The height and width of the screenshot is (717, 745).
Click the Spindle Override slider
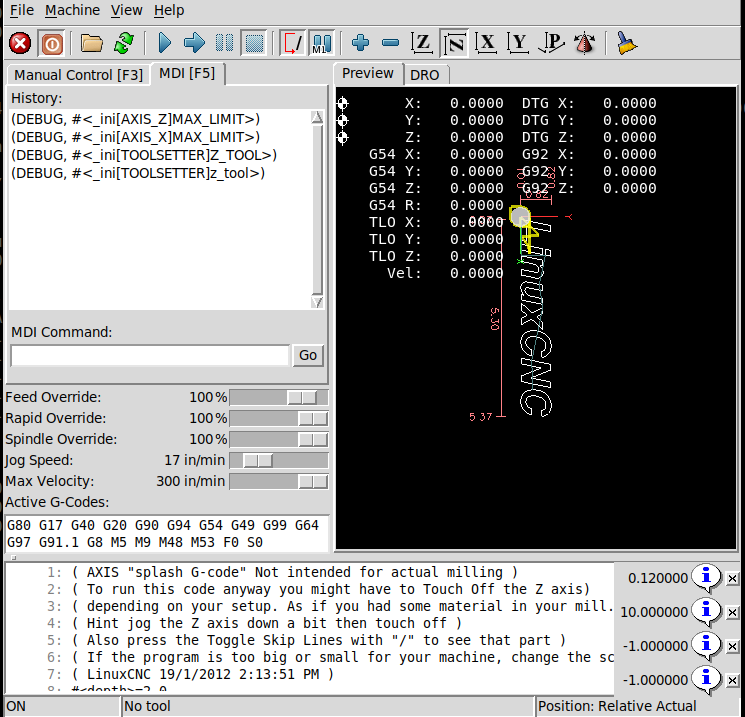click(x=278, y=439)
